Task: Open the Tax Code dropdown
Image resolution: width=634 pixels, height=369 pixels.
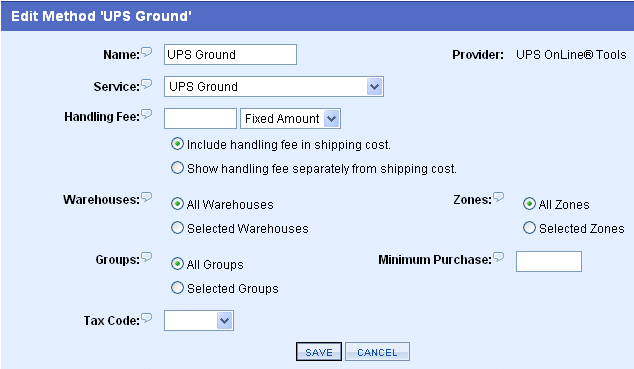Action: [199, 321]
